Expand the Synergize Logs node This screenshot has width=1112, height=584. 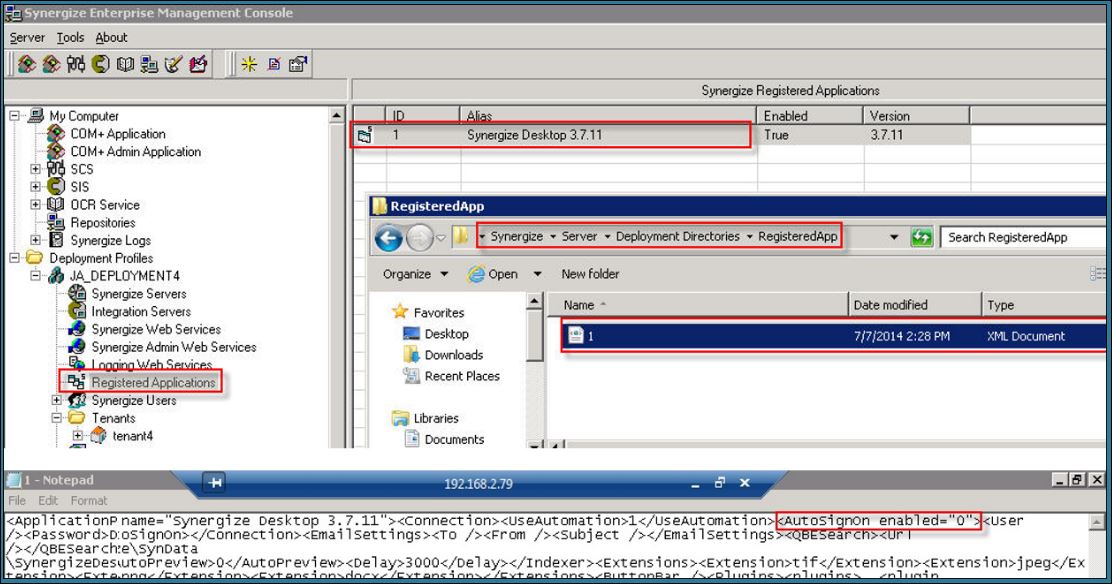click(x=35, y=240)
